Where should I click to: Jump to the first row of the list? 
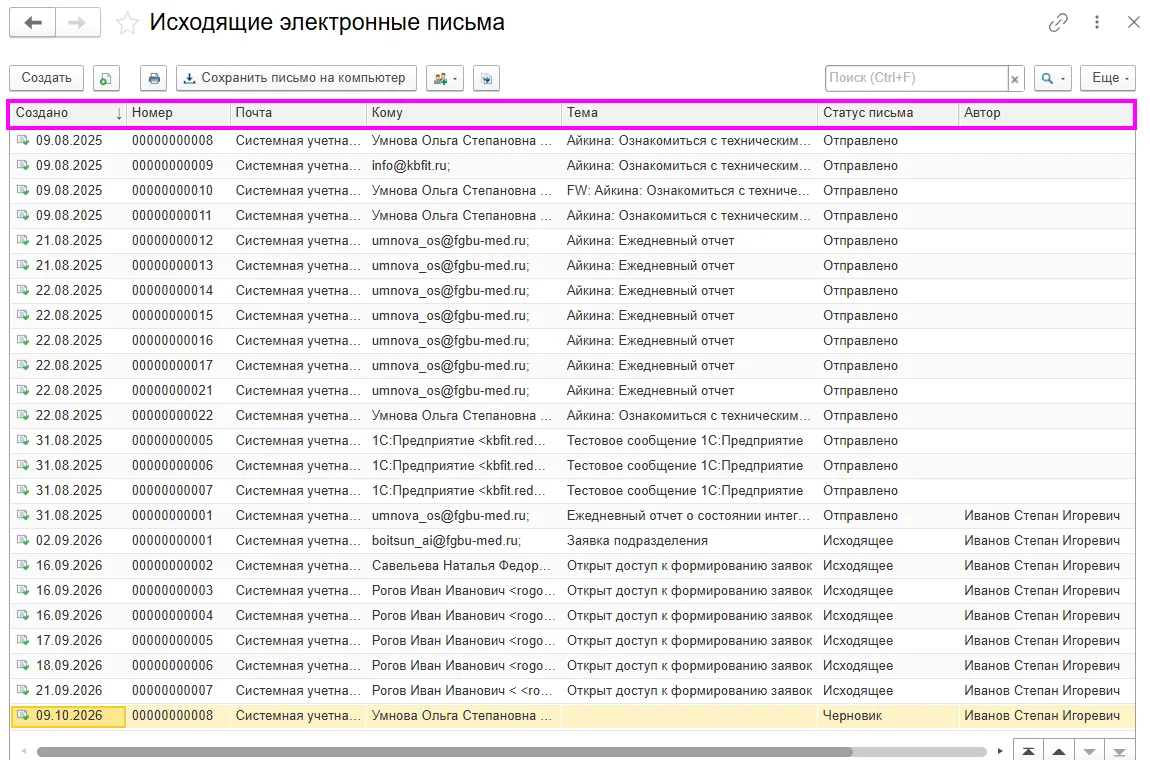pyautogui.click(x=1028, y=751)
